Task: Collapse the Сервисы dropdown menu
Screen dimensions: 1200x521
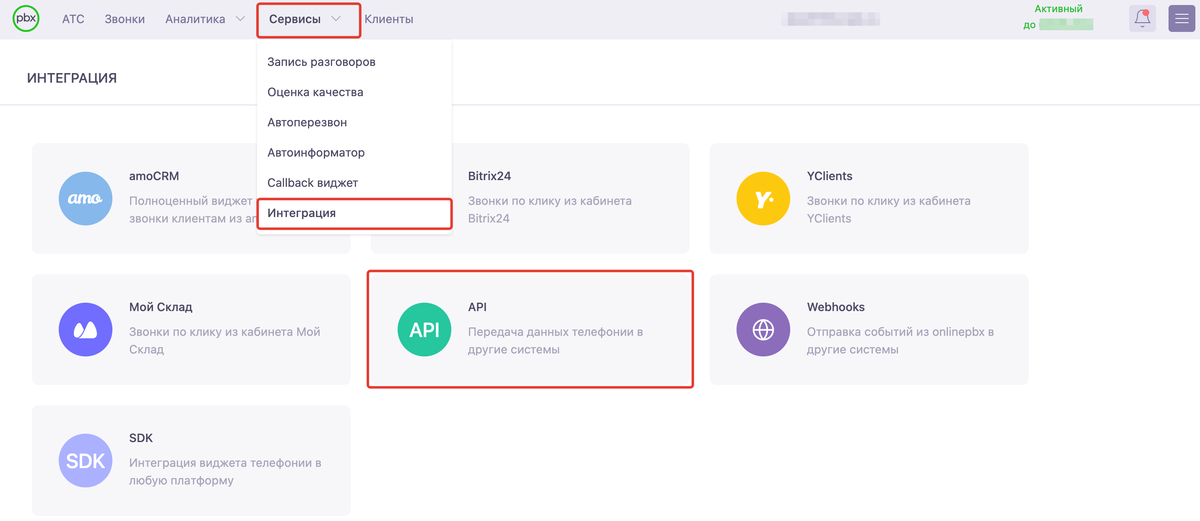Action: [308, 19]
